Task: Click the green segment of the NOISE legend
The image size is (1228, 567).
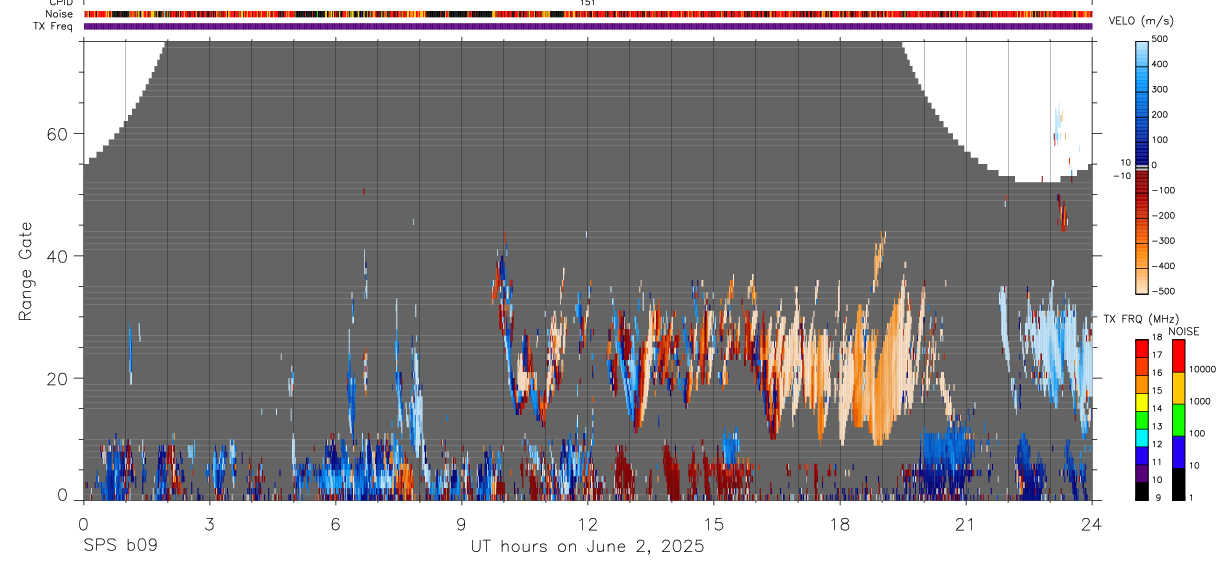Action: [x=1178, y=420]
